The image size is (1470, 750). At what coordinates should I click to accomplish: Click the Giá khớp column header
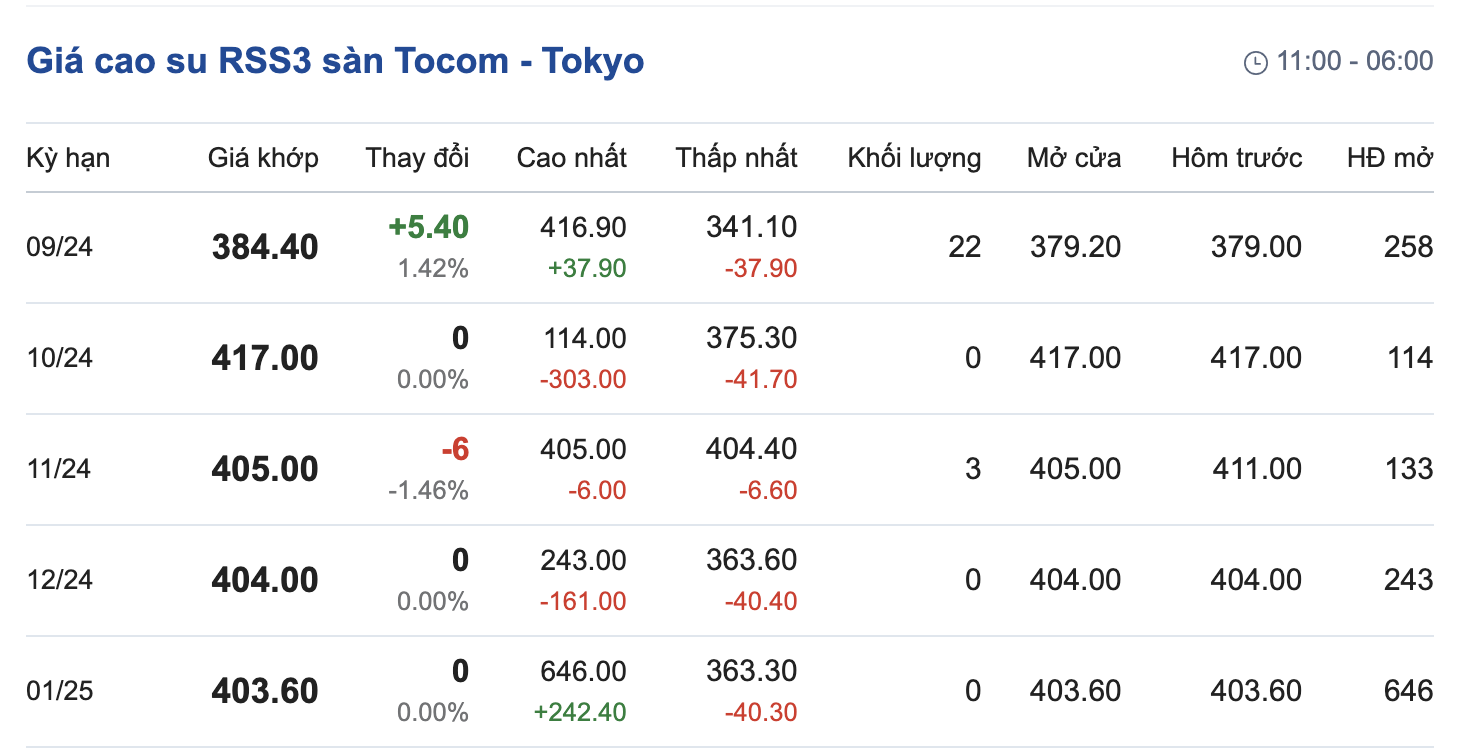[x=263, y=158]
